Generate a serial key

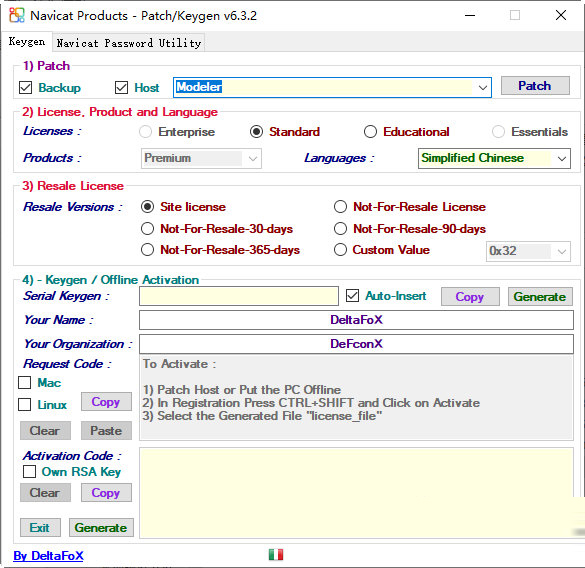tap(540, 297)
